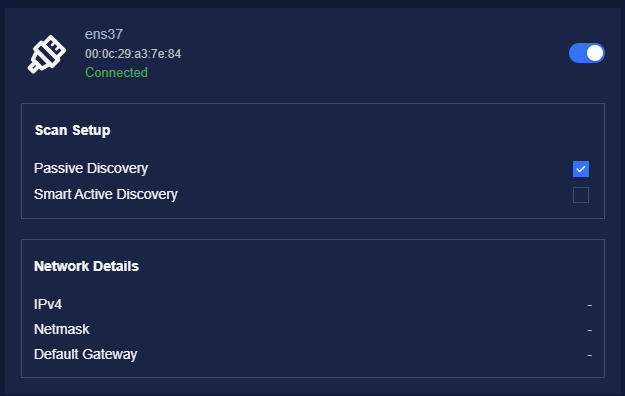The height and width of the screenshot is (396, 625).
Task: Click the Netmask dash value
Action: 590,331
